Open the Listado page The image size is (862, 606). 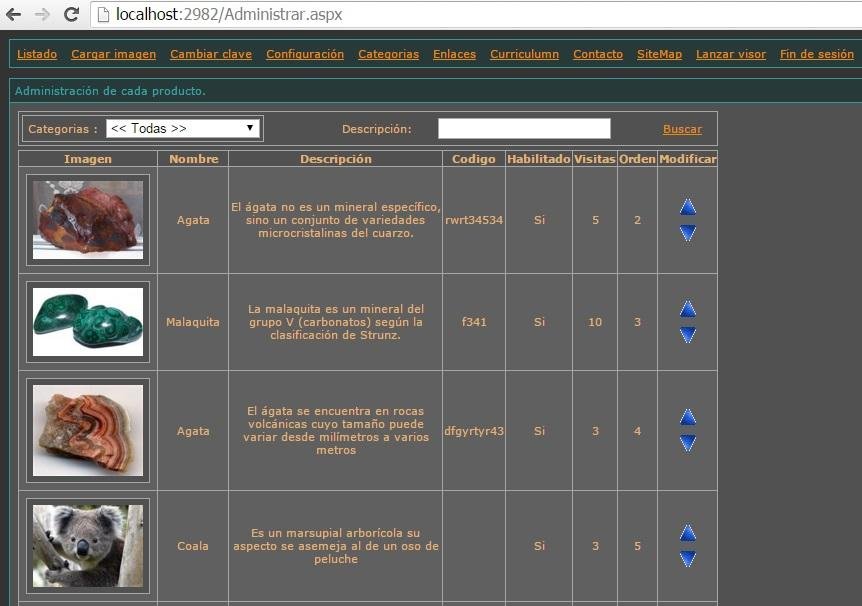tap(36, 54)
